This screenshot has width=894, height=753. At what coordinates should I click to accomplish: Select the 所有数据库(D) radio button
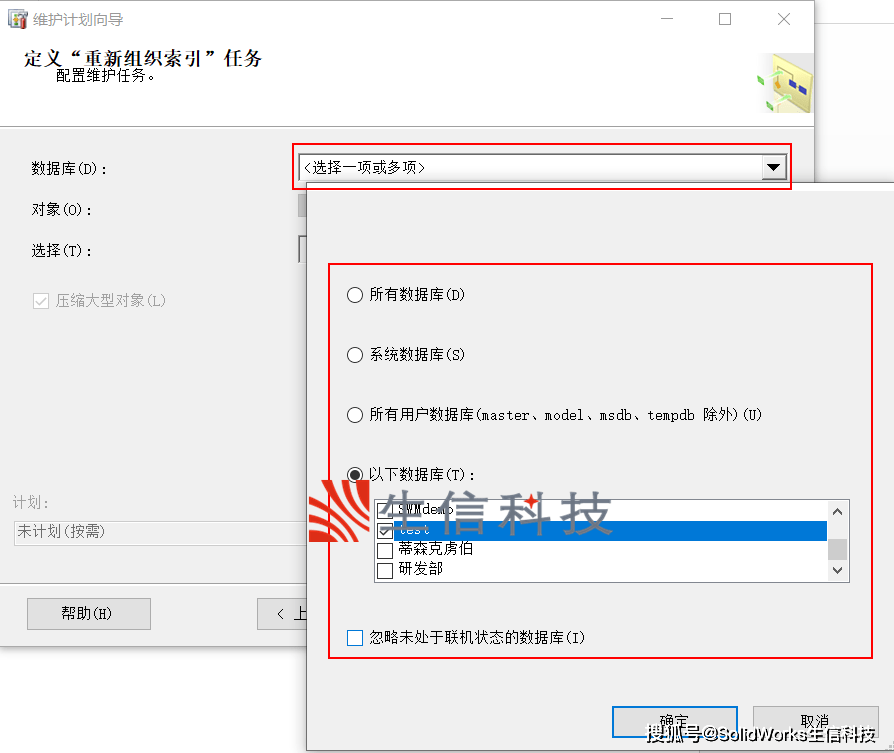(x=355, y=295)
